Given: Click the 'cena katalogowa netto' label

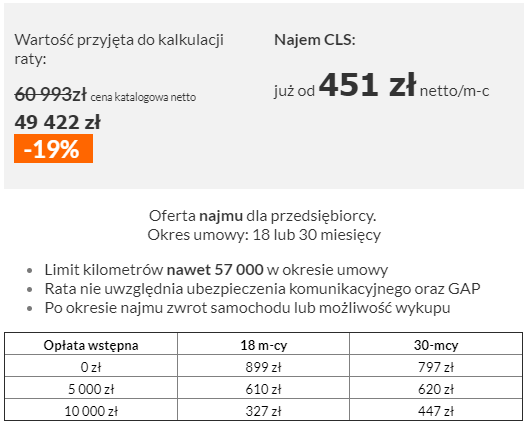Looking at the screenshot, I should click(143, 97).
